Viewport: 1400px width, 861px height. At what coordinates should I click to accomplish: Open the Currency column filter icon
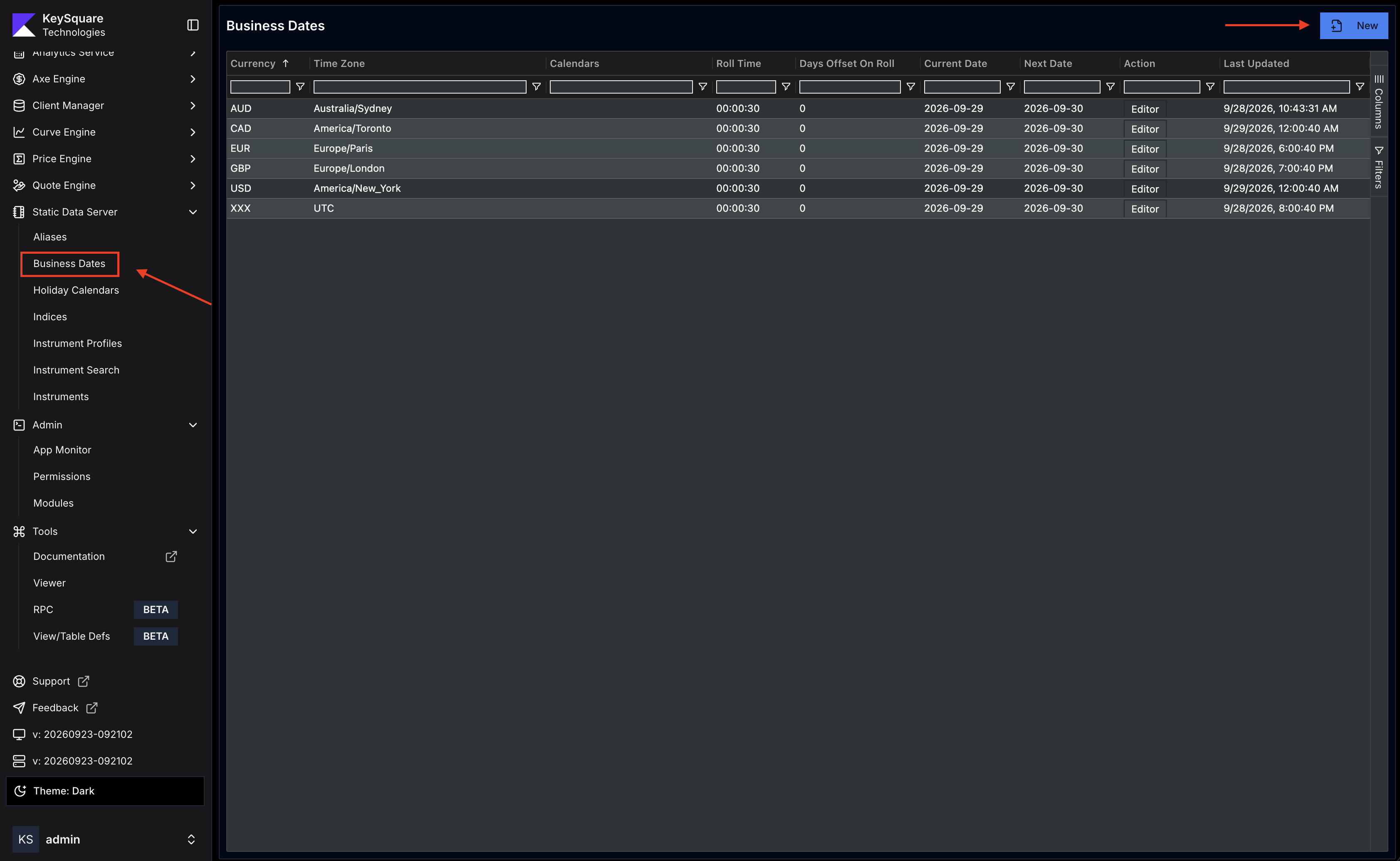click(x=300, y=87)
